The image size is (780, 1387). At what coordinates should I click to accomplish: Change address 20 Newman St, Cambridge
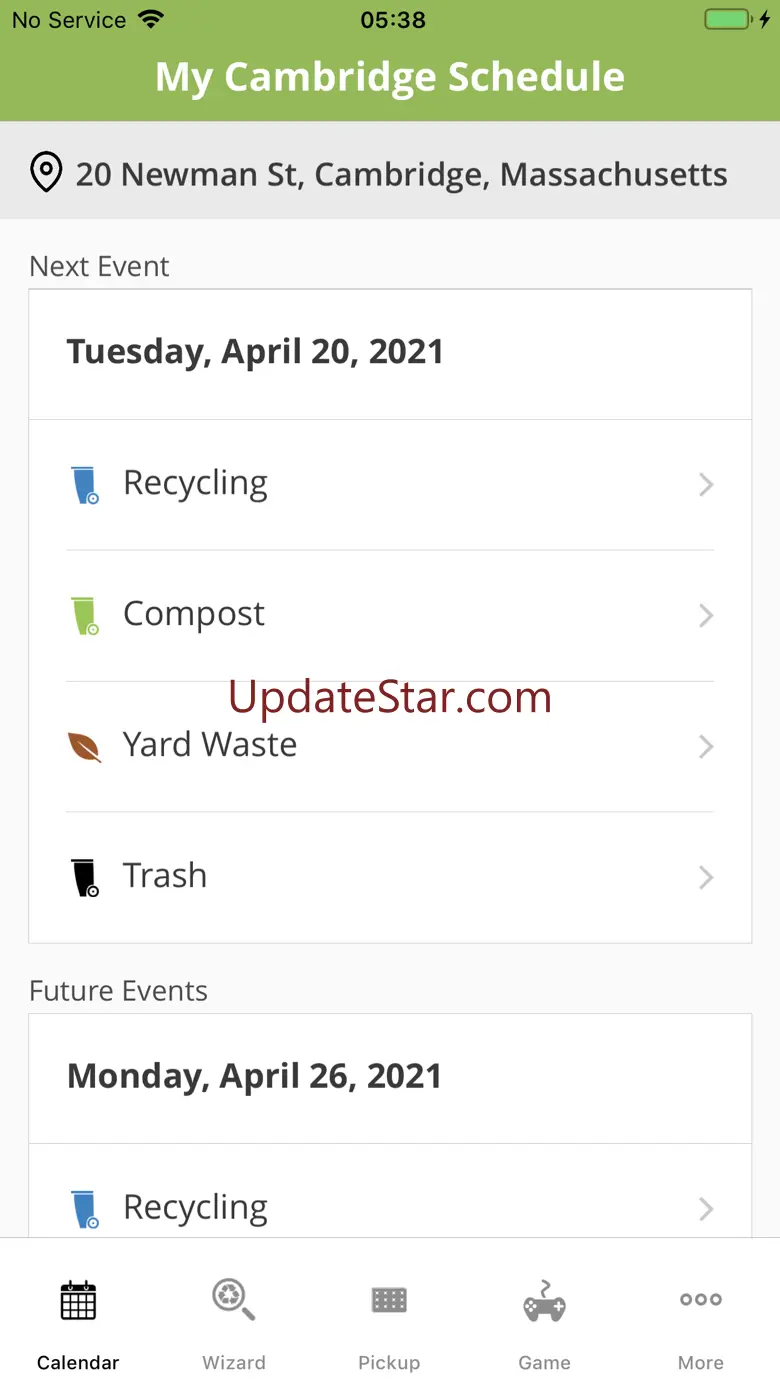click(401, 174)
